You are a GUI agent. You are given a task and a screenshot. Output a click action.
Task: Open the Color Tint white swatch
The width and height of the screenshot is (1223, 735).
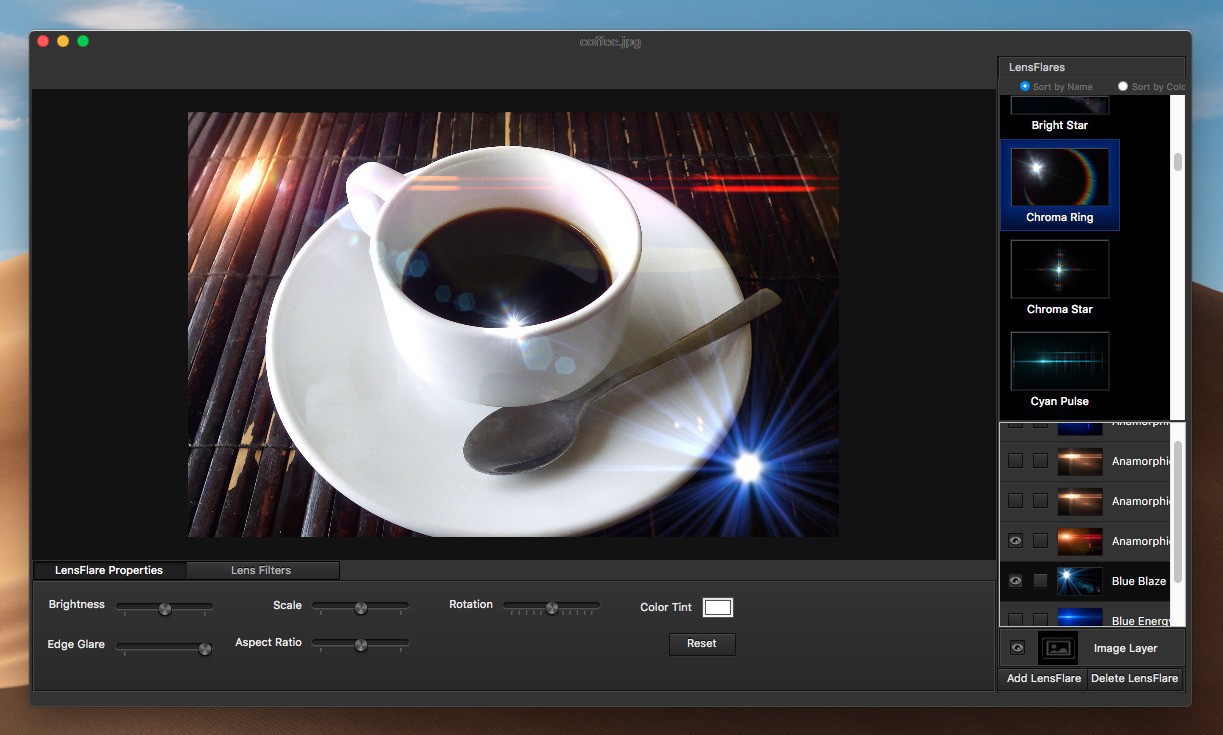pos(717,607)
